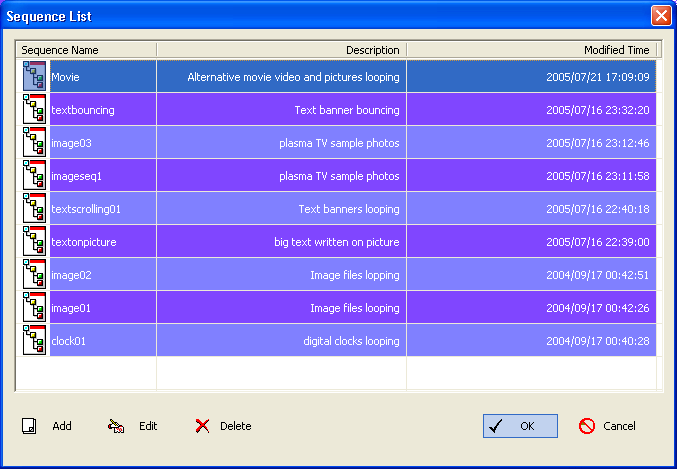Click the red X Delete icon

coord(202,426)
